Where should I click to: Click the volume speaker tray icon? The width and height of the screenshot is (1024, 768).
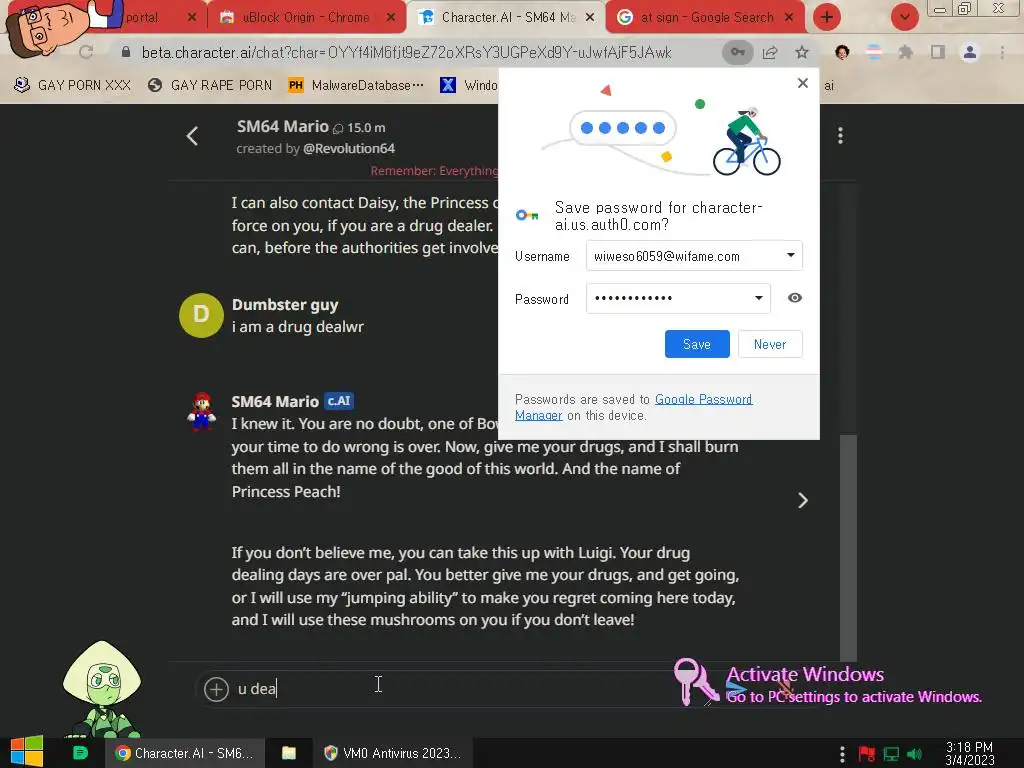click(914, 754)
